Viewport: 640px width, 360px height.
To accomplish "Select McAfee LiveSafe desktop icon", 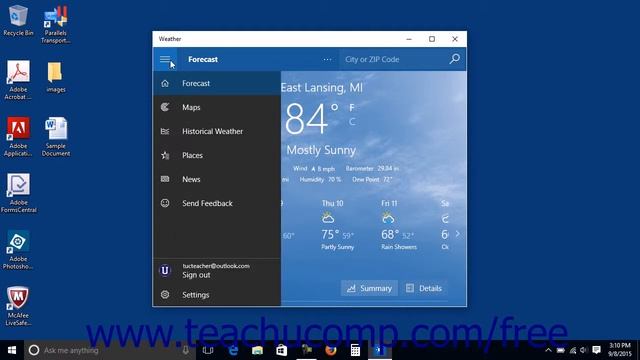I will pyautogui.click(x=18, y=306).
